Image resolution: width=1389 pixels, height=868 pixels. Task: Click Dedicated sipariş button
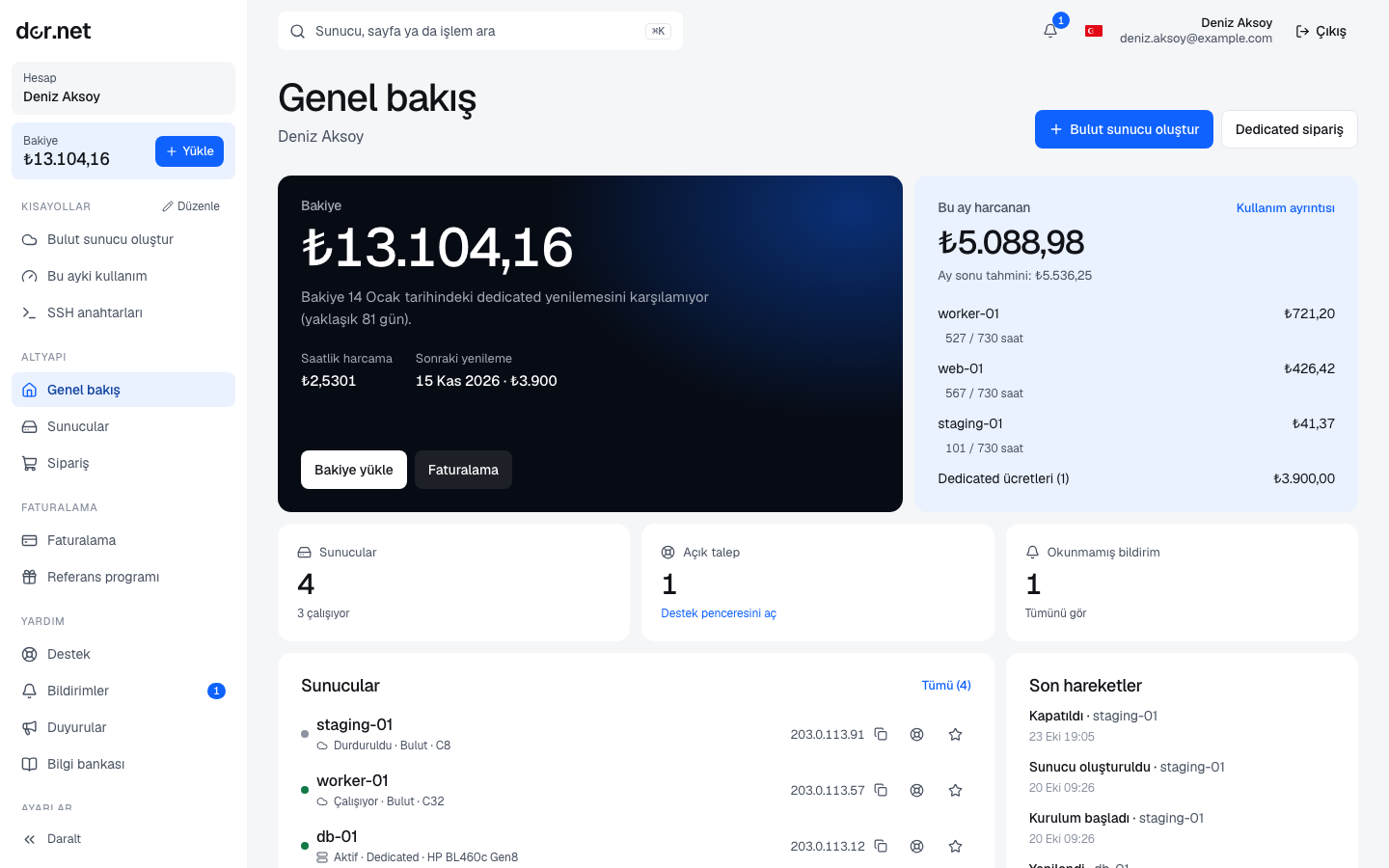click(x=1290, y=129)
